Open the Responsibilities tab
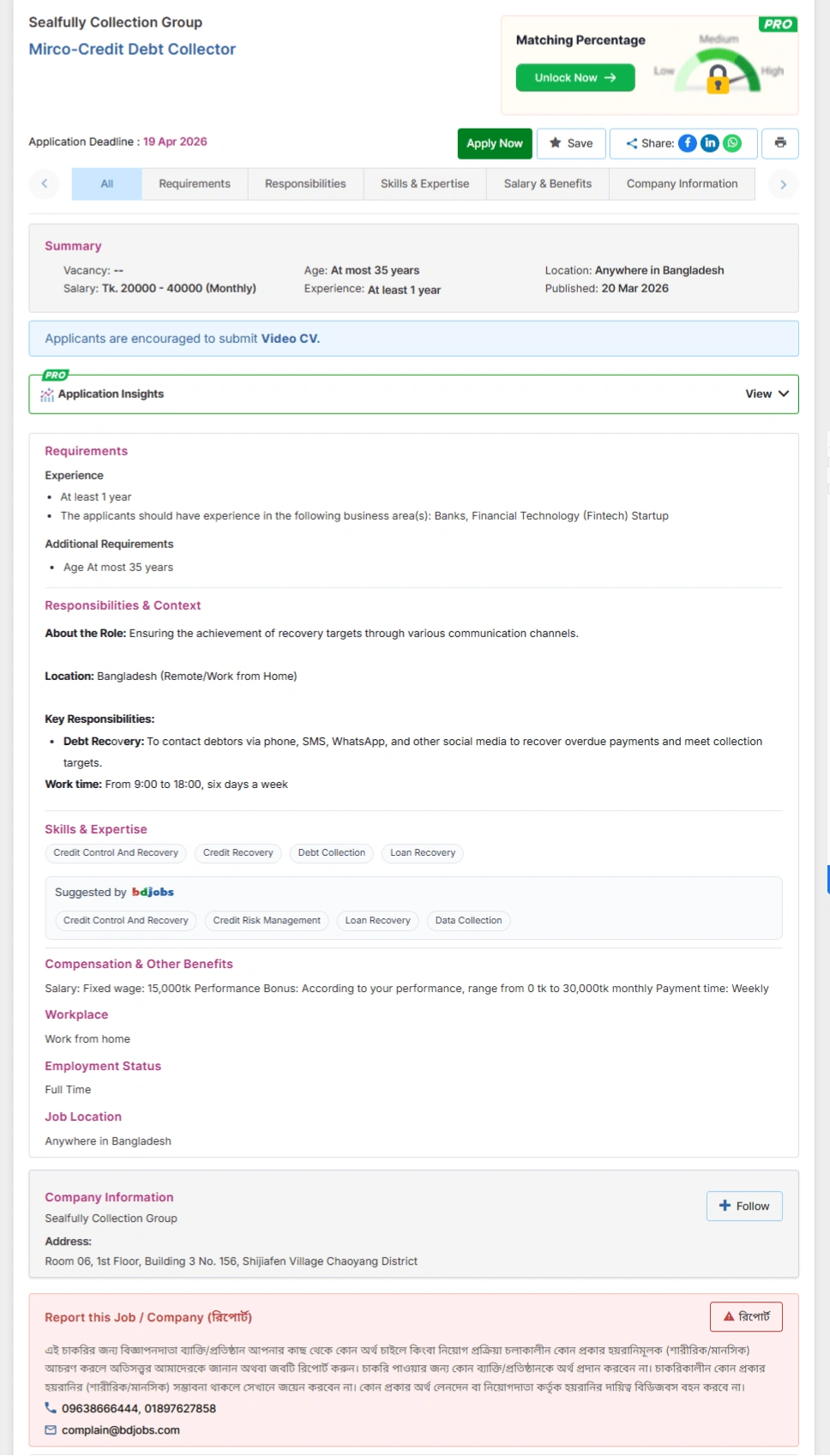 pos(305,184)
